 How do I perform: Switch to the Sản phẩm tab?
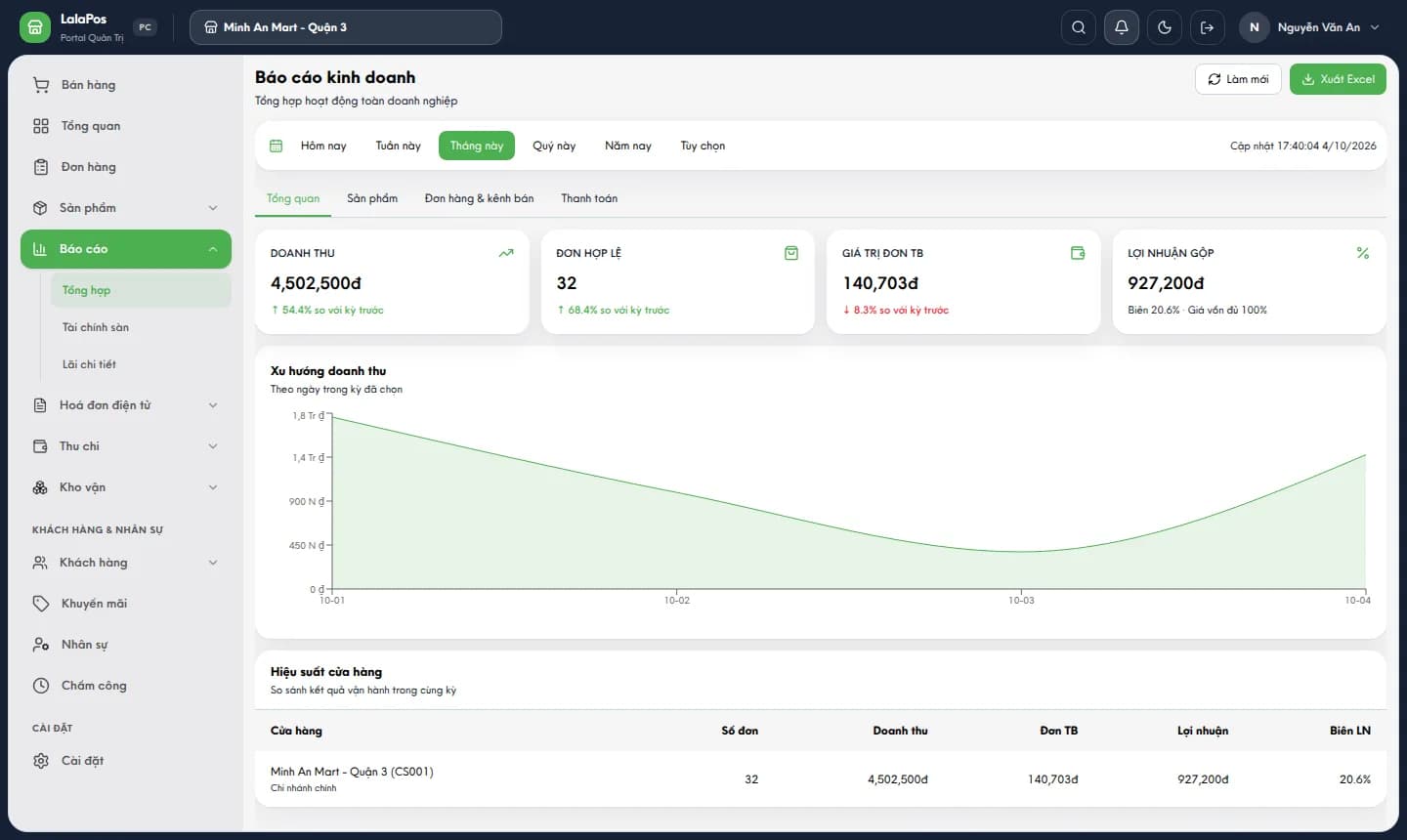pyautogui.click(x=372, y=198)
